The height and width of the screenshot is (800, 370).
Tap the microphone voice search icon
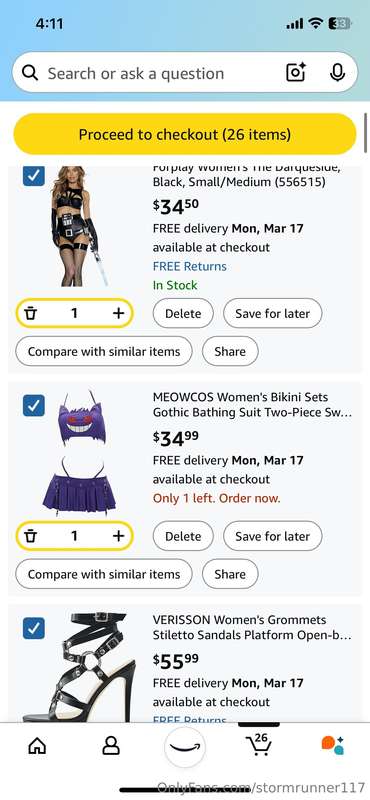(337, 73)
